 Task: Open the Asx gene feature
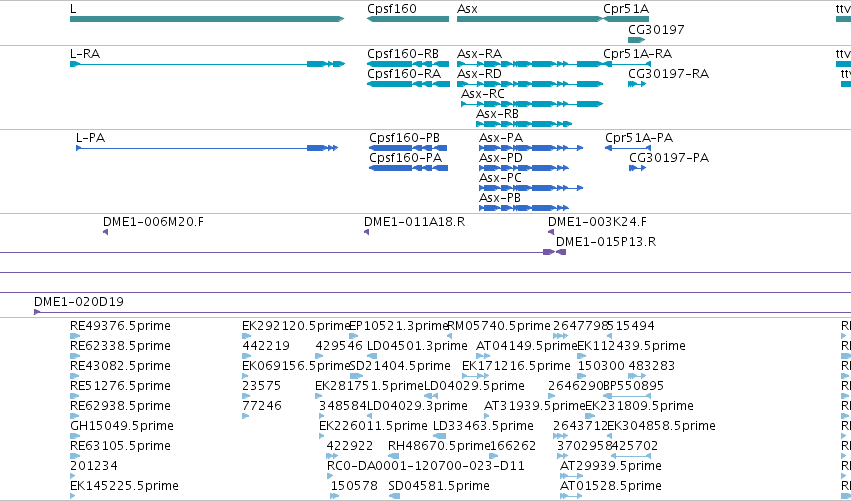(x=530, y=19)
